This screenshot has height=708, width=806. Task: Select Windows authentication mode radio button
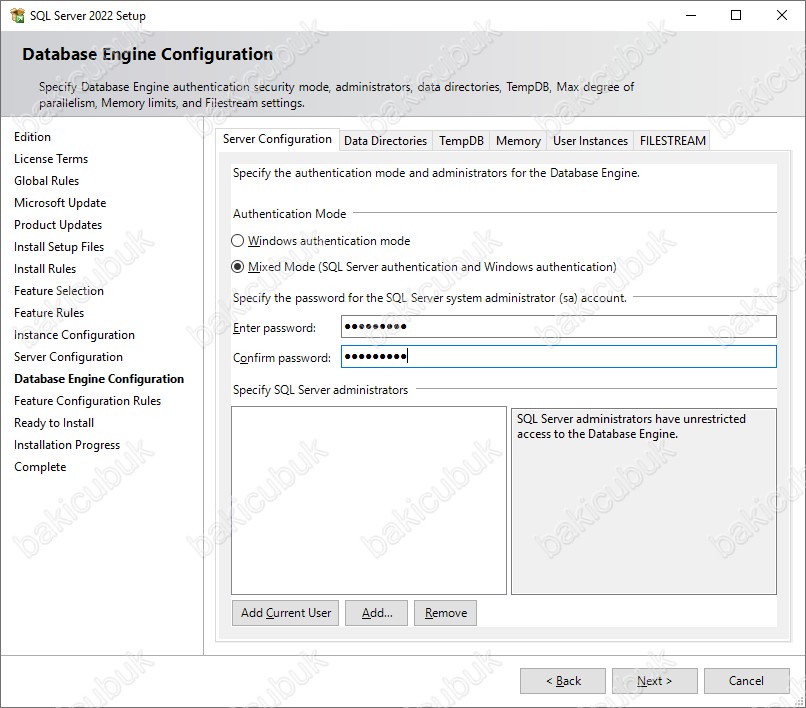coord(237,241)
